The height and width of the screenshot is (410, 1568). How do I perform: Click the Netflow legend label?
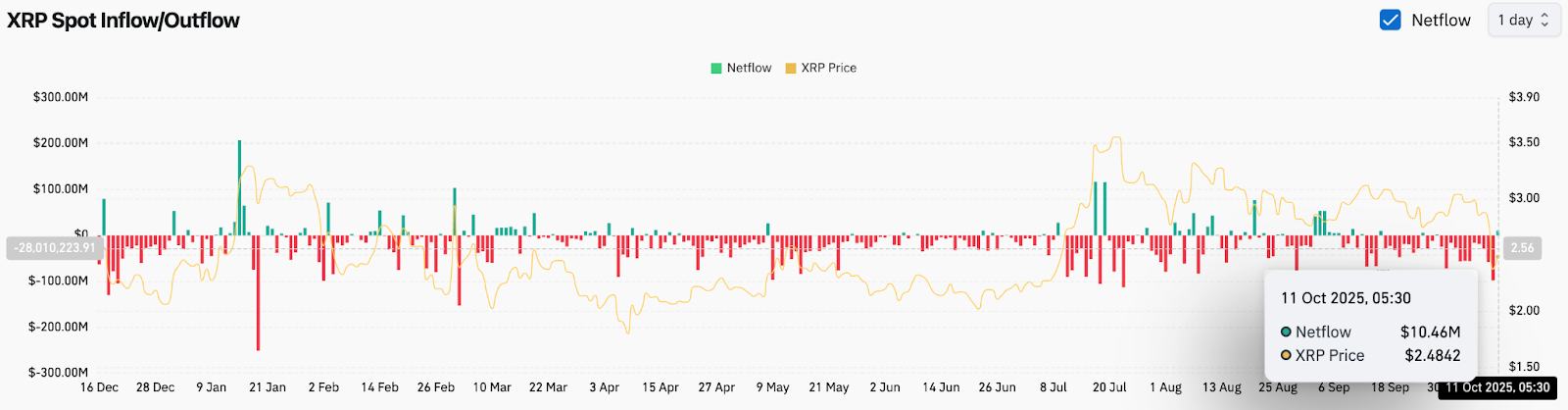tap(749, 68)
